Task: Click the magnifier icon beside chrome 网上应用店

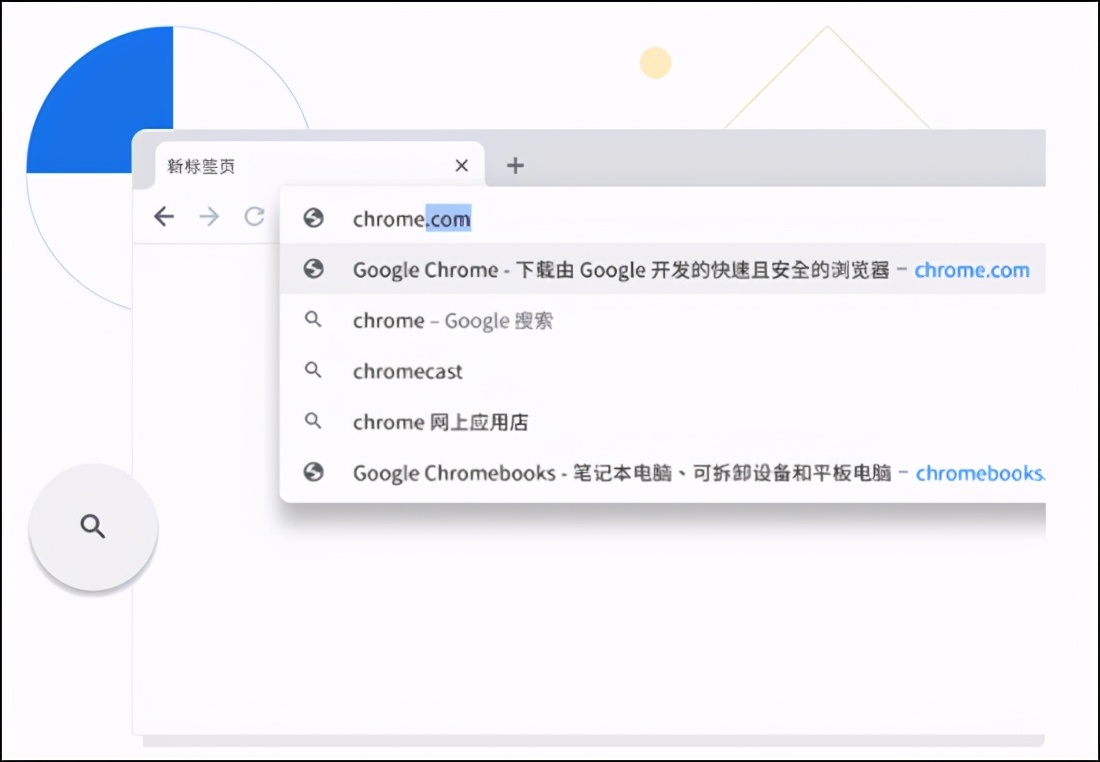Action: (x=313, y=422)
